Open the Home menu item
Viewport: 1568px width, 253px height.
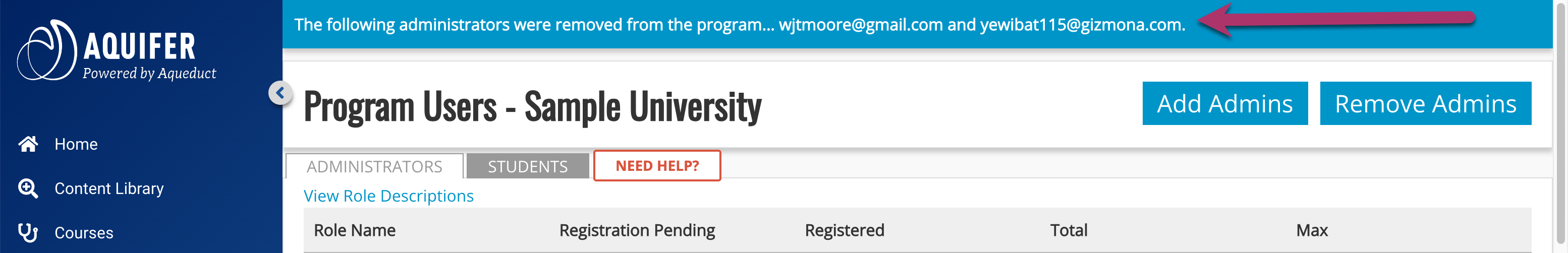(x=76, y=144)
